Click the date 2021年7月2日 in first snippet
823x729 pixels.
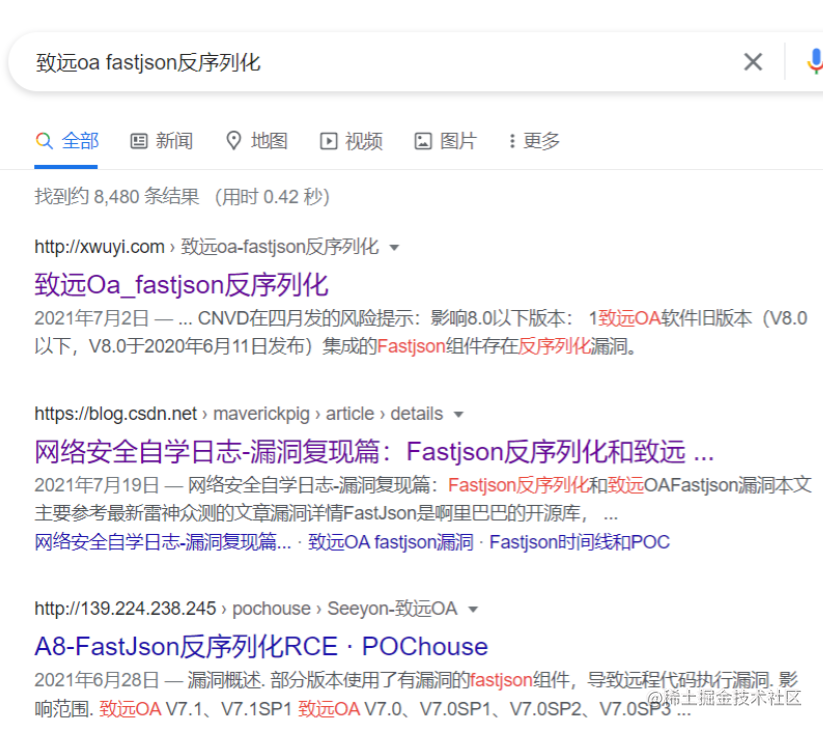pyautogui.click(x=92, y=319)
